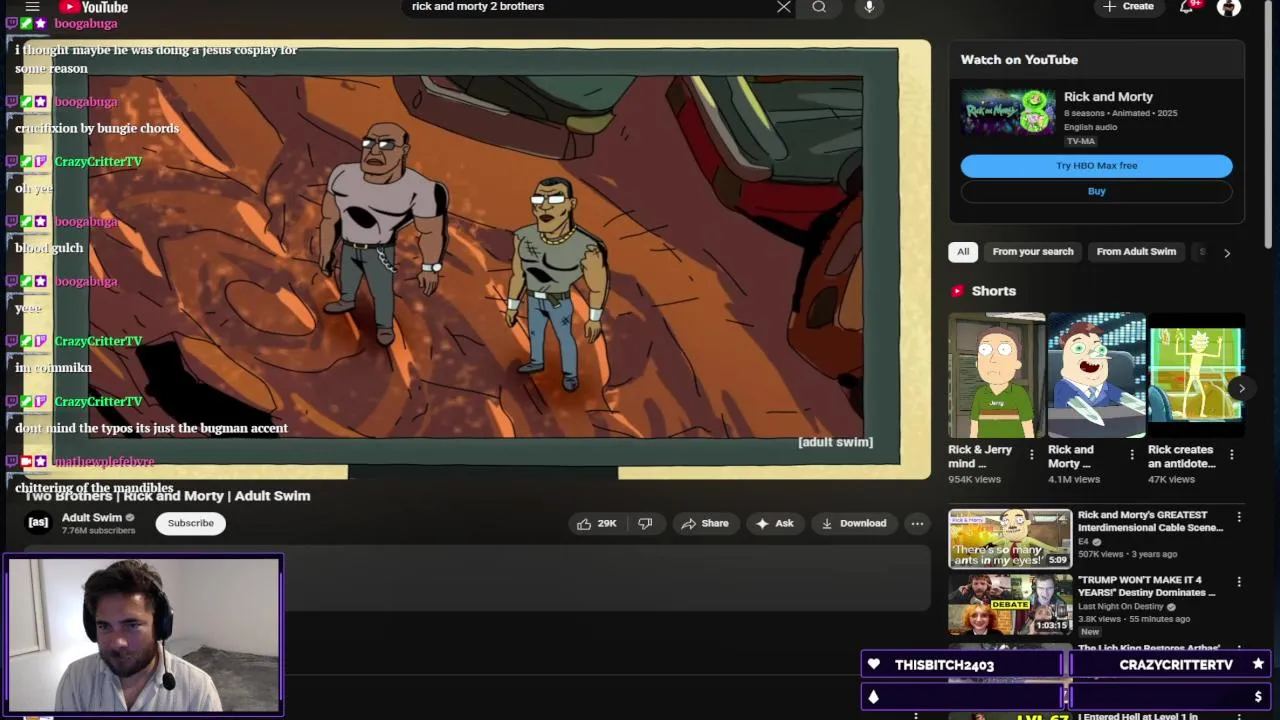1280x720 pixels.
Task: Open the Rick and Morty 4.1M views Short
Action: click(1096, 375)
